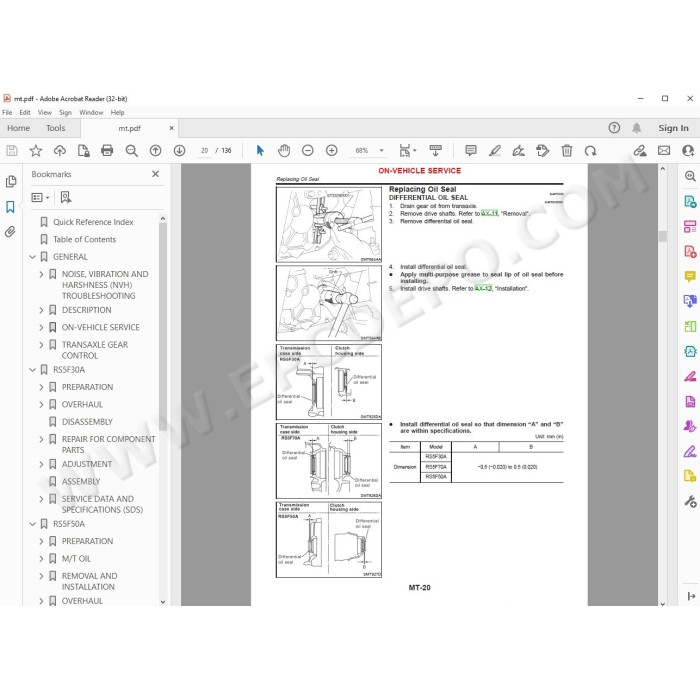
Task: Close the Bookmarks panel
Action: 155,174
